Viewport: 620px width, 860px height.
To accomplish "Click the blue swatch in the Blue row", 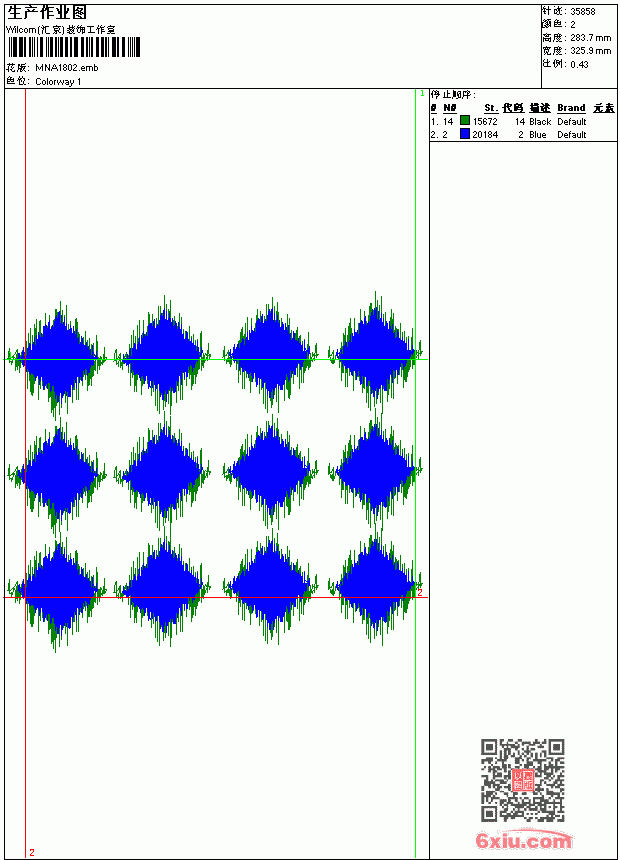I will tap(465, 134).
